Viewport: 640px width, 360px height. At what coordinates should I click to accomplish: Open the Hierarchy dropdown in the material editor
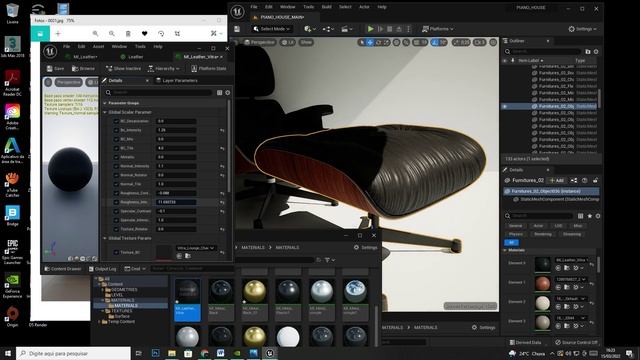click(163, 69)
